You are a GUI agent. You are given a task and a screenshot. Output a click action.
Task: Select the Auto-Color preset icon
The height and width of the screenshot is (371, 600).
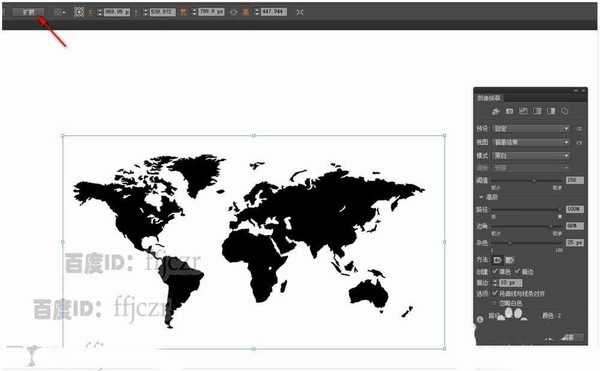(x=496, y=111)
